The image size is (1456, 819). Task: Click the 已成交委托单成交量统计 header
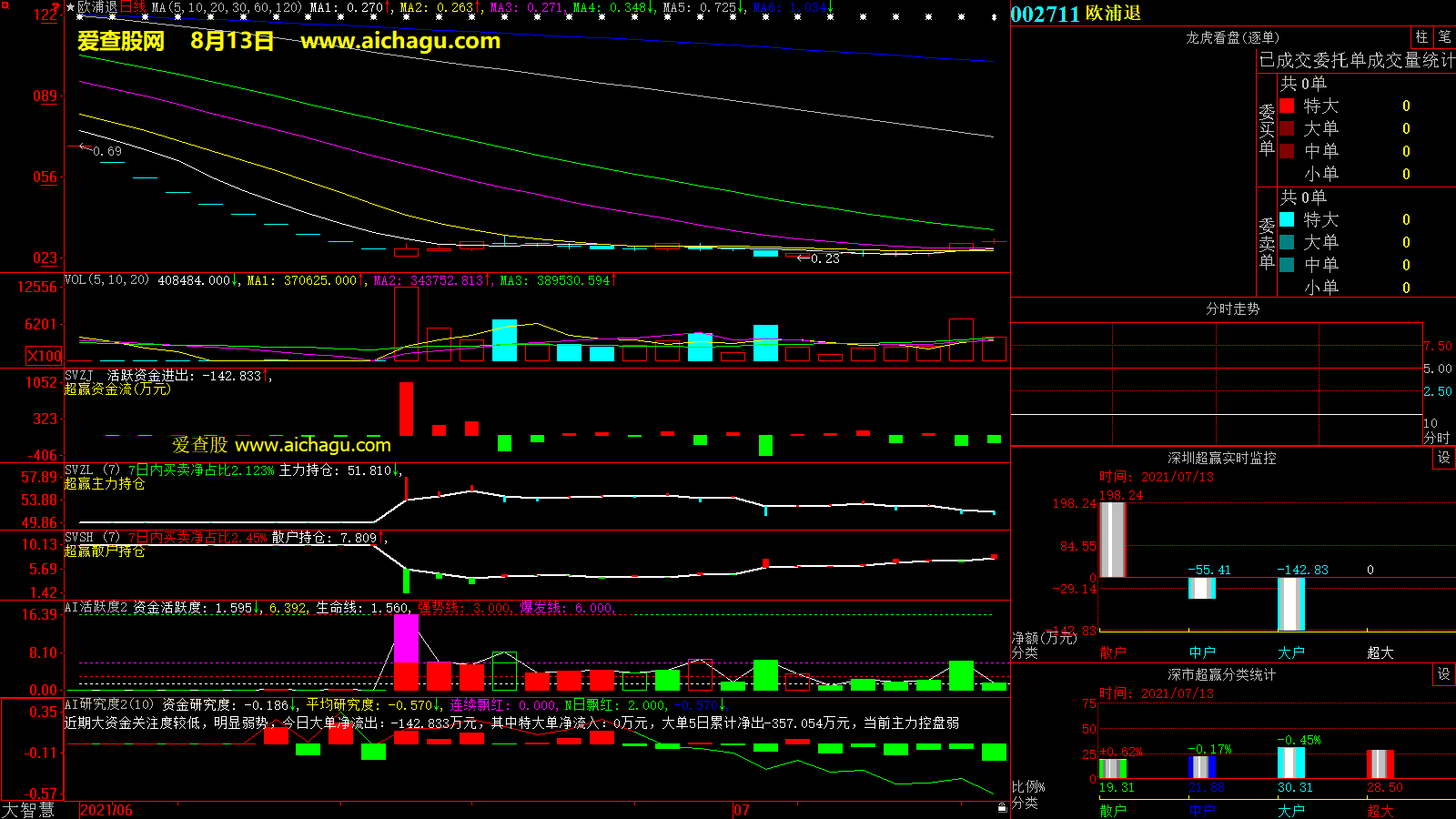[x=1357, y=60]
